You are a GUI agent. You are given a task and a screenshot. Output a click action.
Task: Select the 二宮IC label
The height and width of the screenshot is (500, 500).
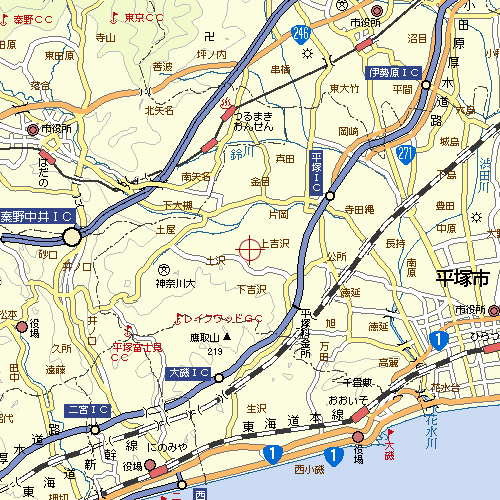(x=87, y=411)
